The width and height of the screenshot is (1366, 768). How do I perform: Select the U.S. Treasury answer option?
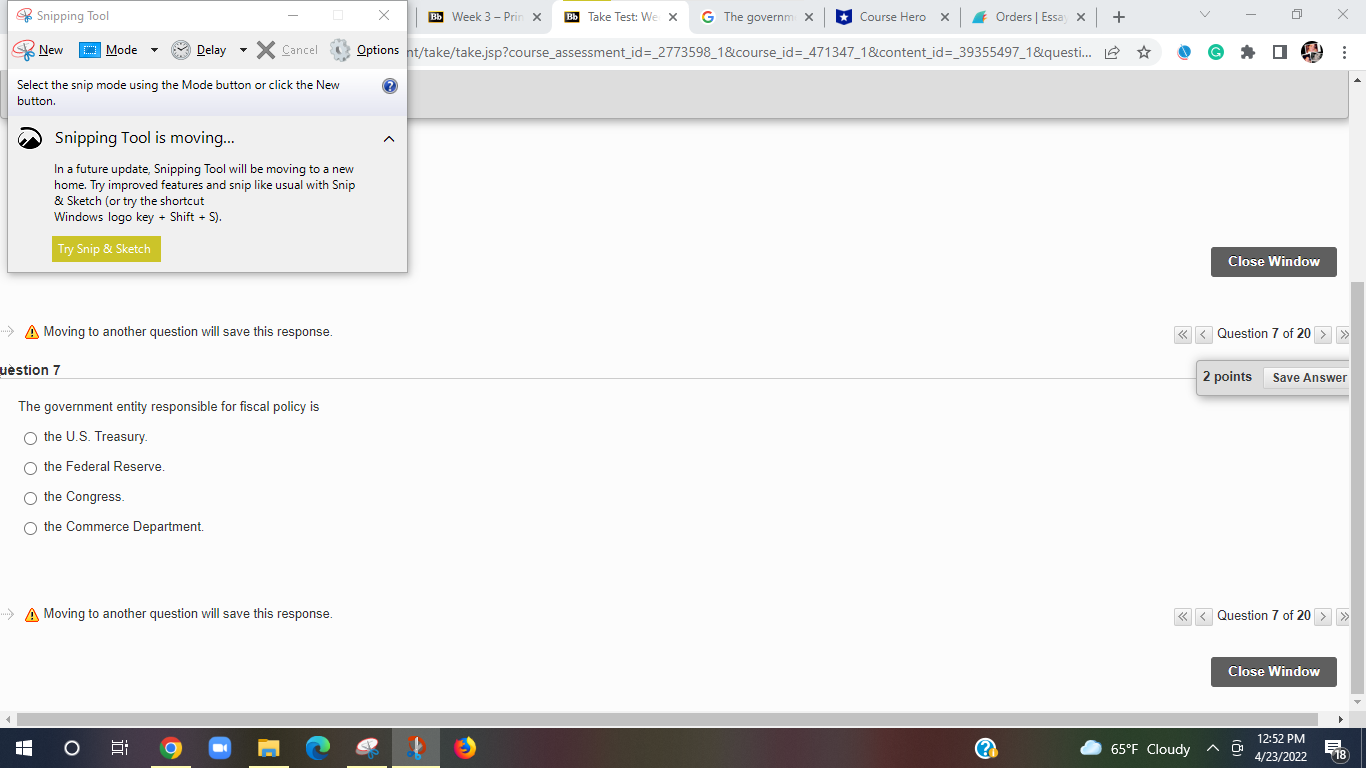[30, 438]
